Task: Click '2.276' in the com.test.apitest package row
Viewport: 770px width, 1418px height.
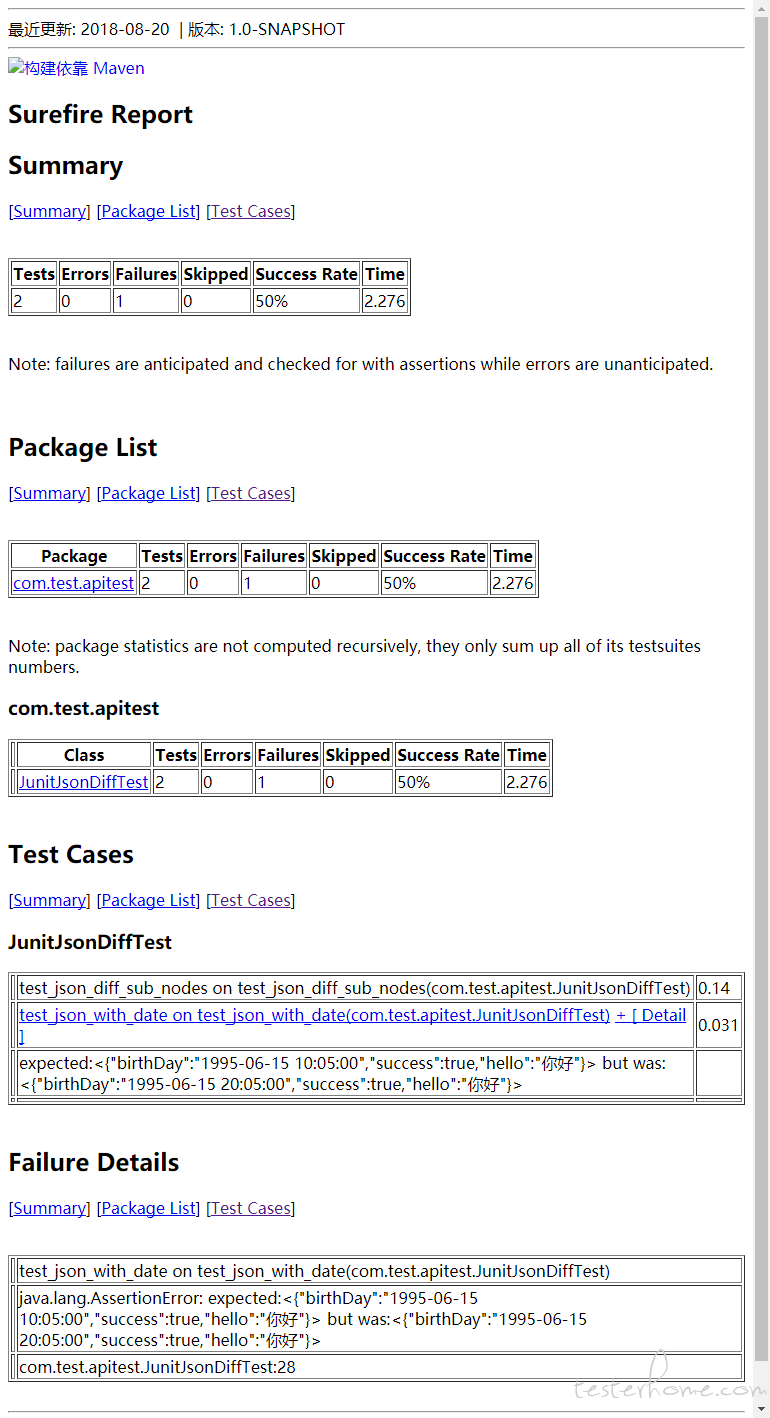Action: coord(513,583)
